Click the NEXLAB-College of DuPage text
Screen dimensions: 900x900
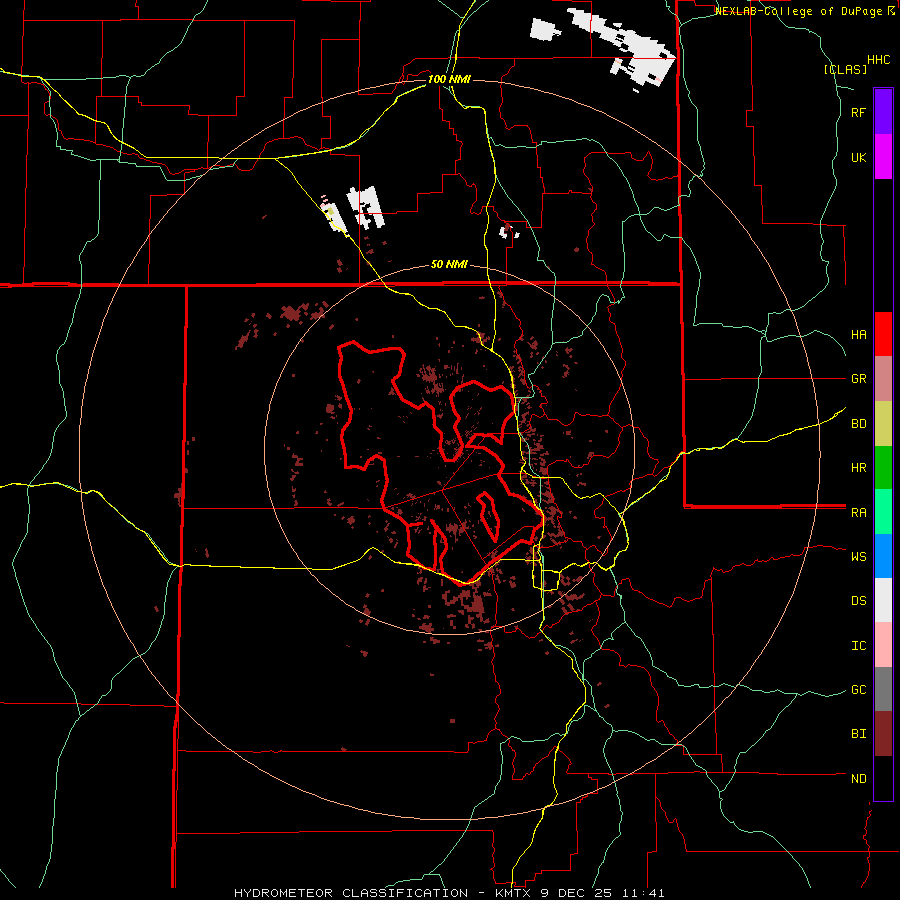point(800,11)
